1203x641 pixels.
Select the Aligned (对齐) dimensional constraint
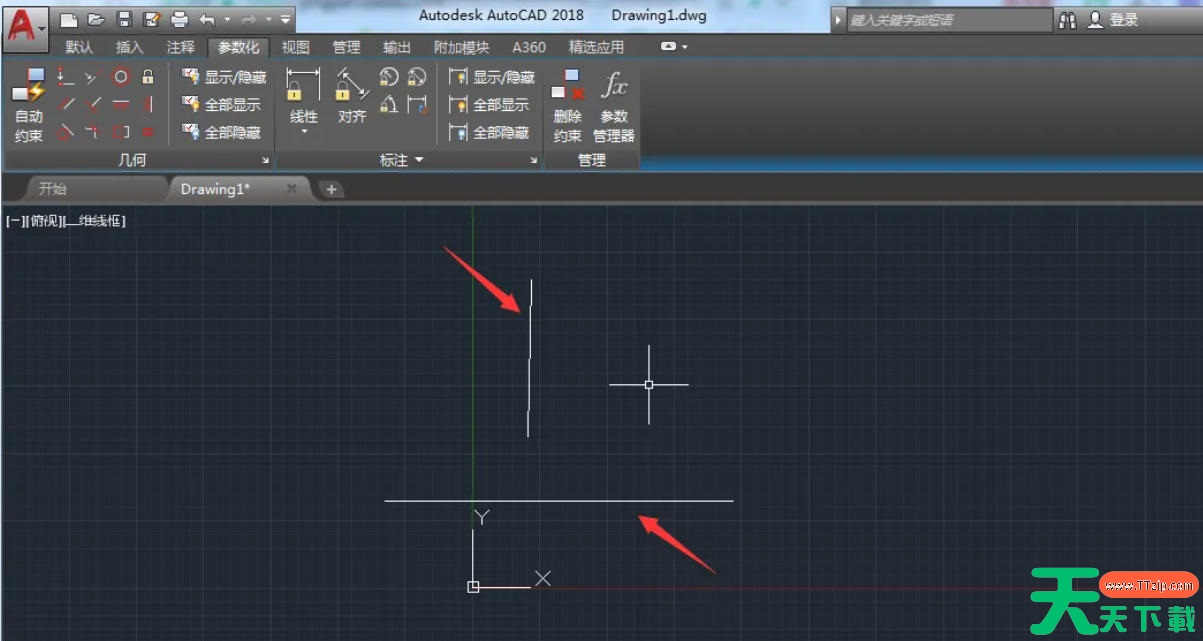[351, 98]
